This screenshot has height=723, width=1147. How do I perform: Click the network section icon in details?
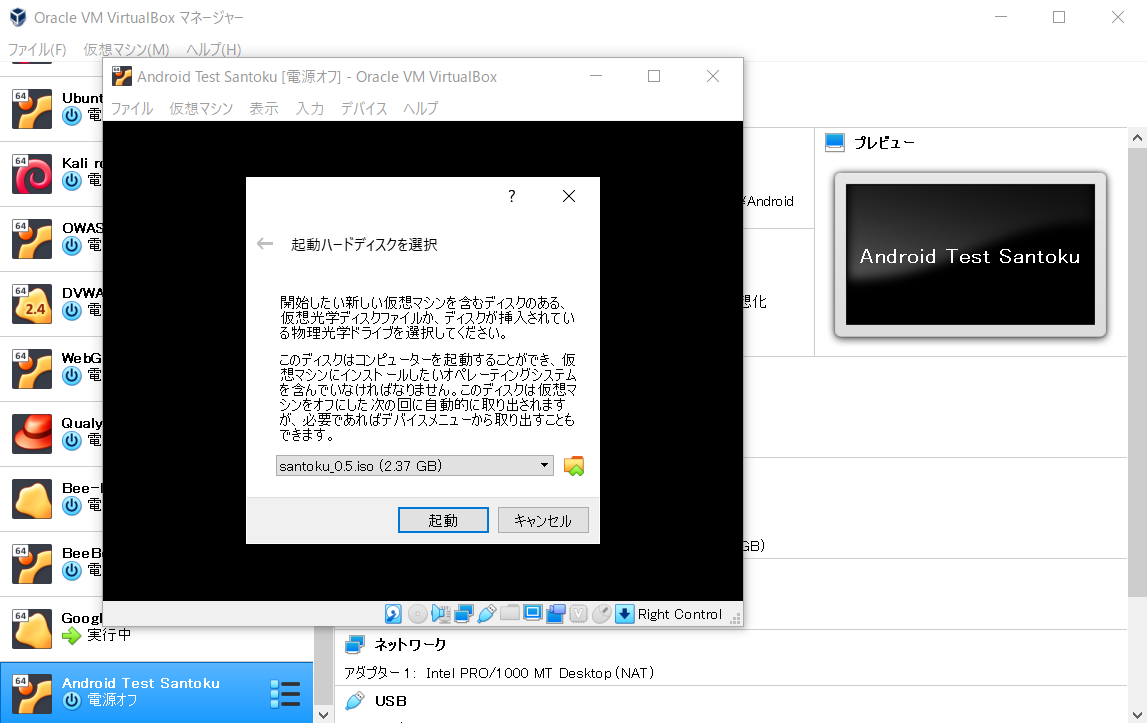[x=355, y=645]
